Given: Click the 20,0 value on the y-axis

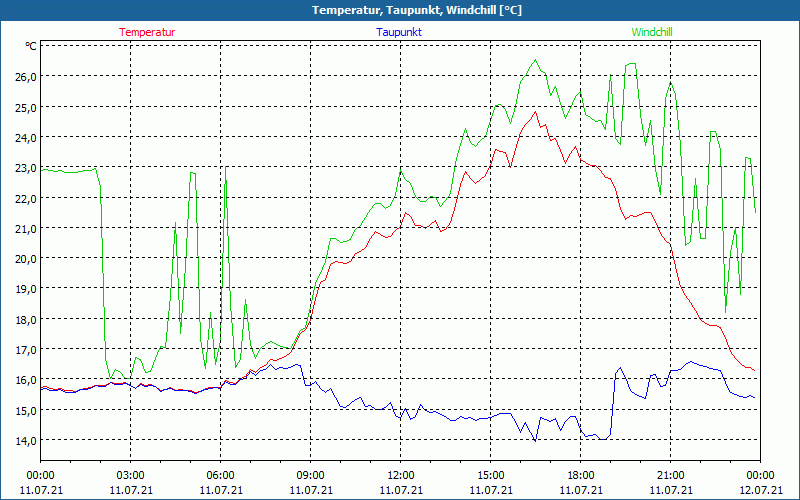Looking at the screenshot, I should (x=25, y=258).
